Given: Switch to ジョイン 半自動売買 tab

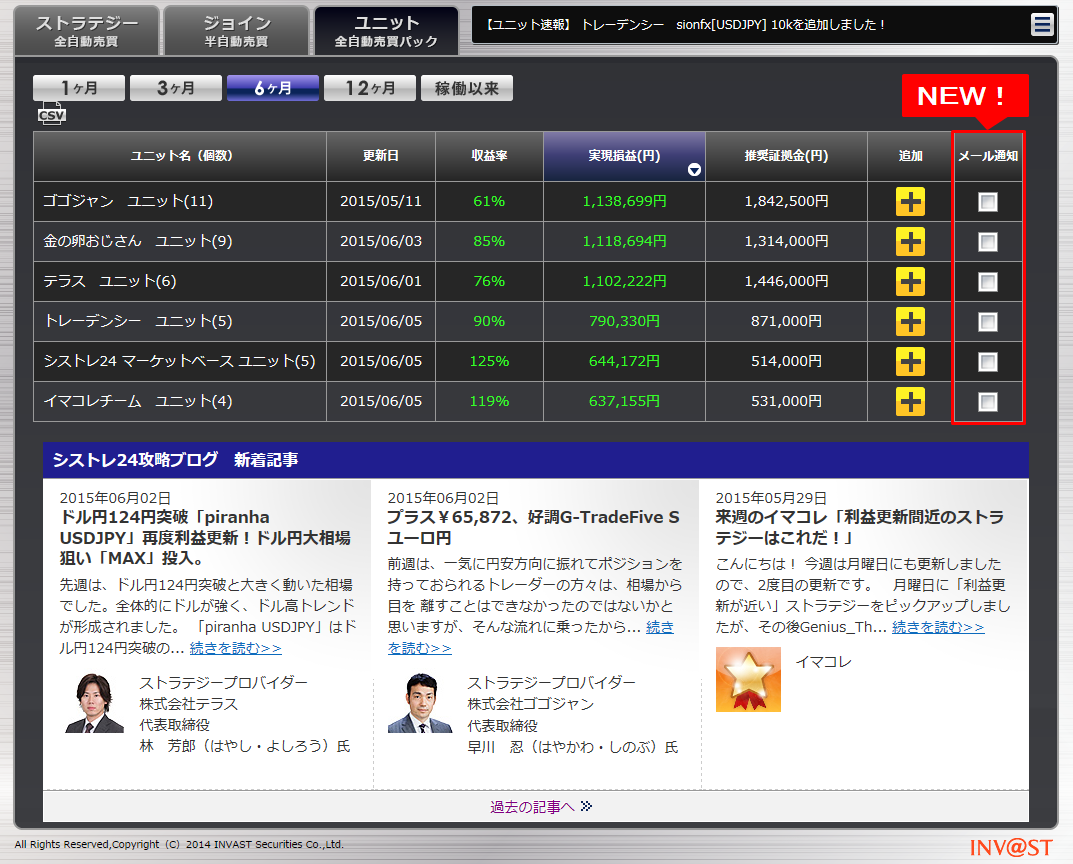Looking at the screenshot, I should point(237,31).
